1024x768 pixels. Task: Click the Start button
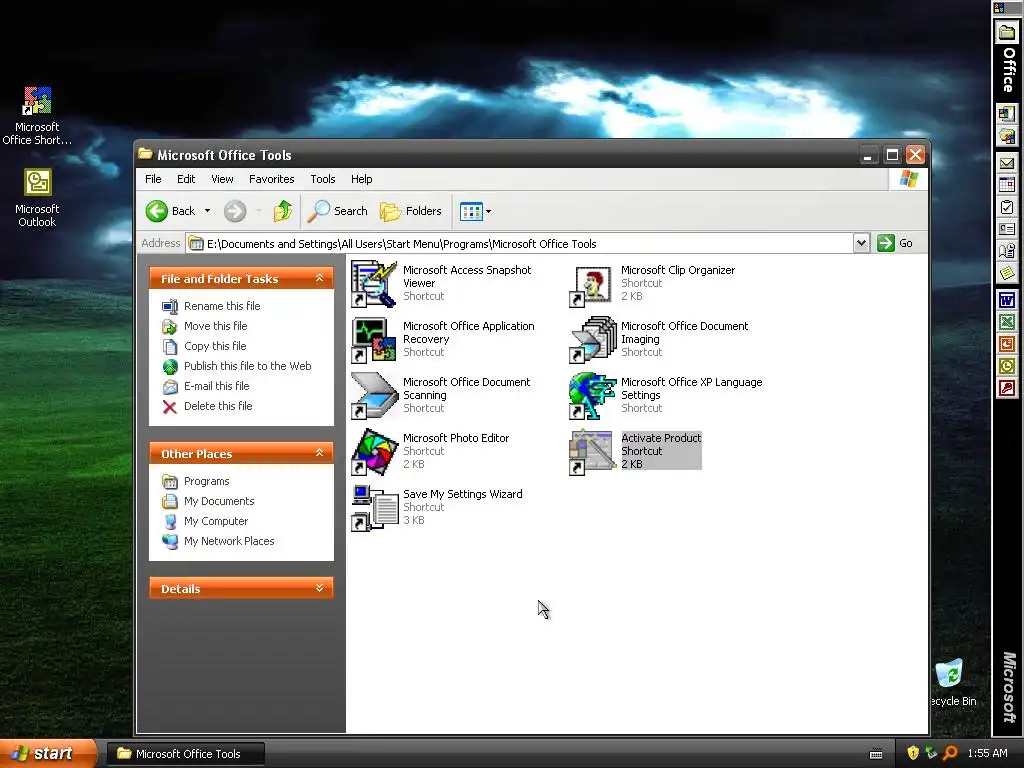(47, 754)
